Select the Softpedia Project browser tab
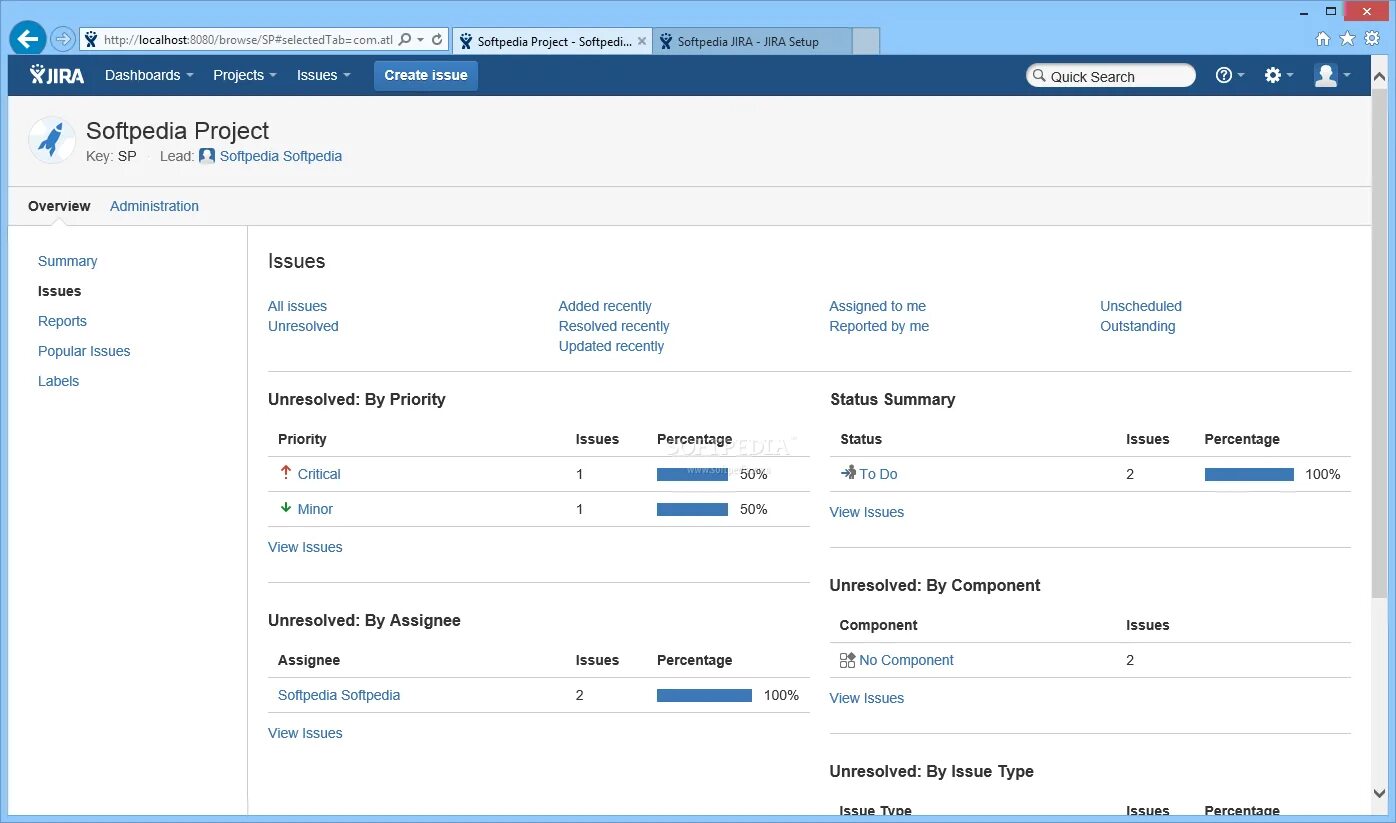This screenshot has width=1396, height=823. click(552, 41)
